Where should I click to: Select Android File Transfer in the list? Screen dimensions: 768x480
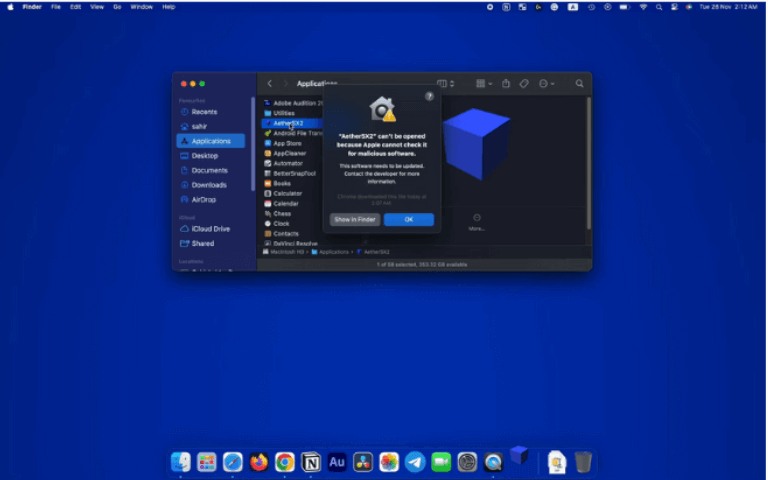click(293, 133)
